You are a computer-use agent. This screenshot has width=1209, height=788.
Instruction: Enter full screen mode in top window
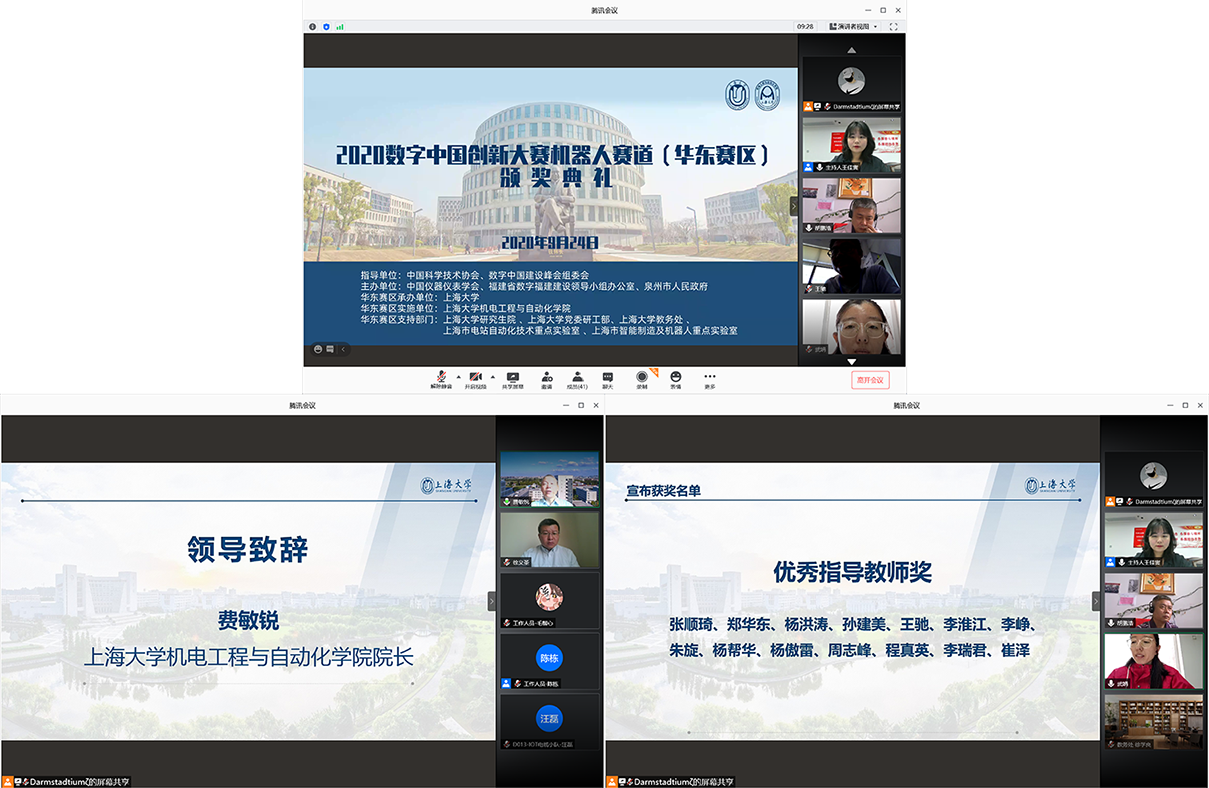point(894,27)
